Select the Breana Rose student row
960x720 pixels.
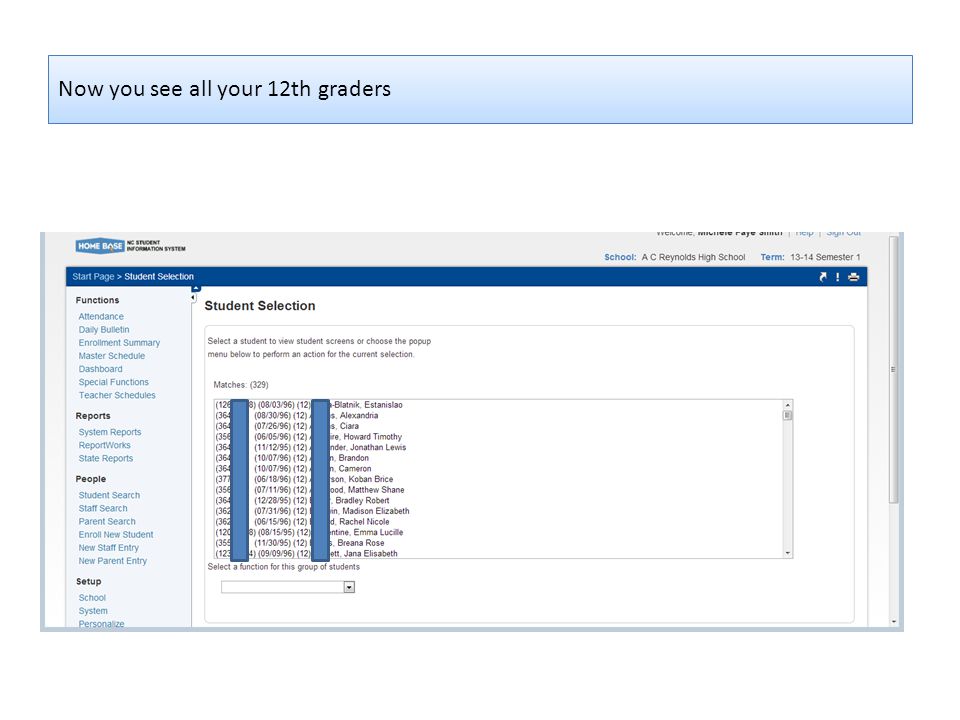[x=498, y=543]
